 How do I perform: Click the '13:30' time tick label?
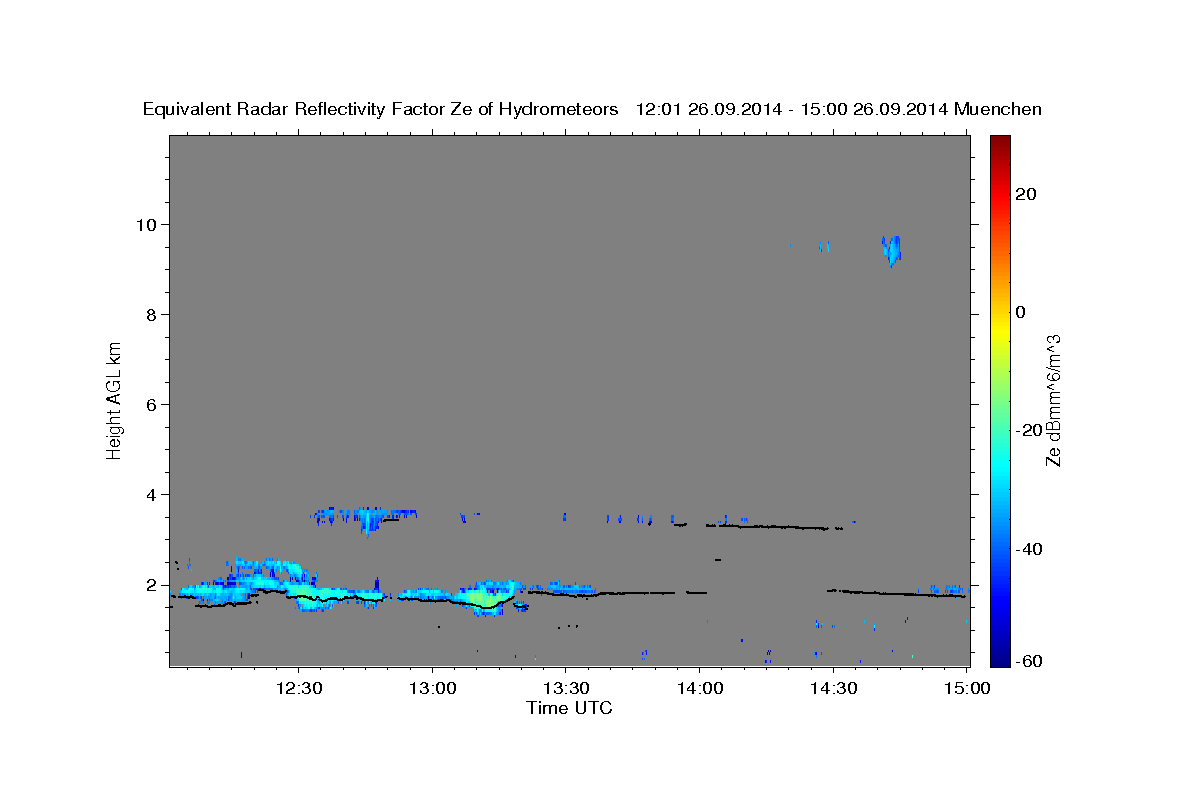point(565,688)
